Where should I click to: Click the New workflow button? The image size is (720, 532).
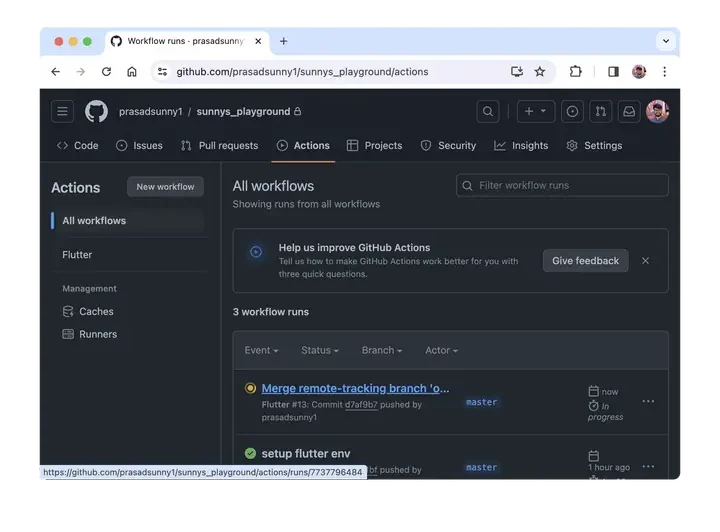[165, 187]
